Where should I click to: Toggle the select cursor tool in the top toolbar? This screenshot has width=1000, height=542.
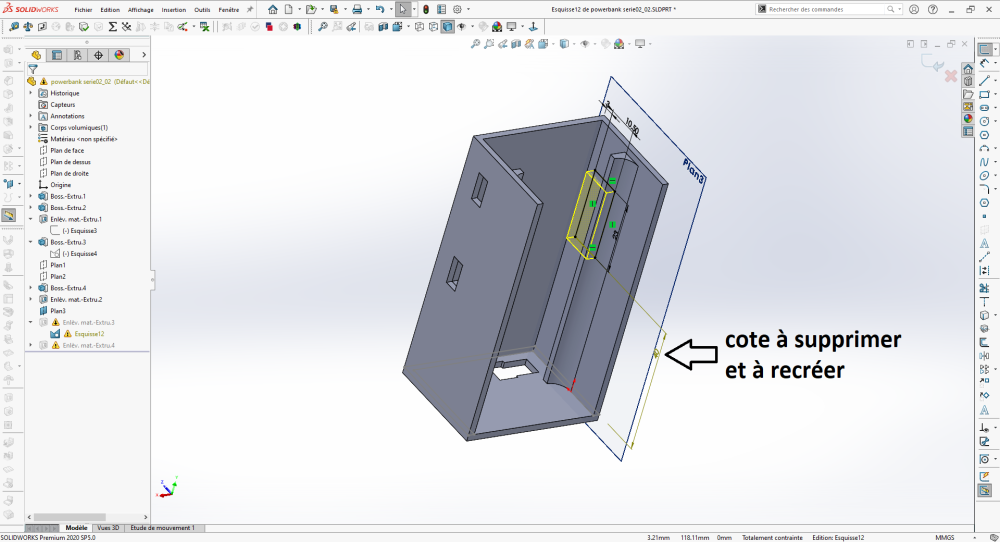click(403, 9)
